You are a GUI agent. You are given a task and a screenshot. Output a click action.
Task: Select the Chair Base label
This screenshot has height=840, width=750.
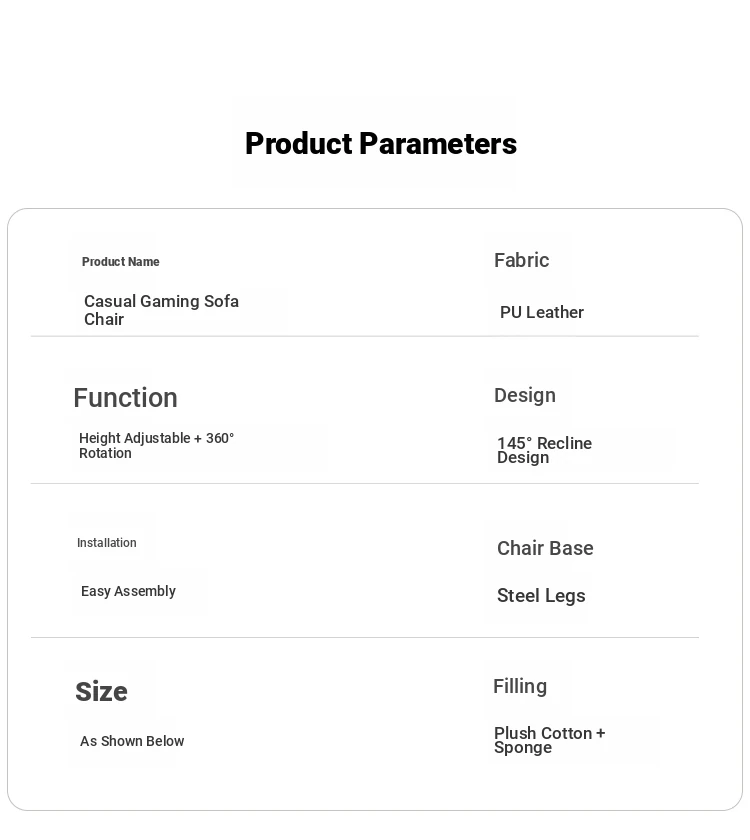point(545,548)
